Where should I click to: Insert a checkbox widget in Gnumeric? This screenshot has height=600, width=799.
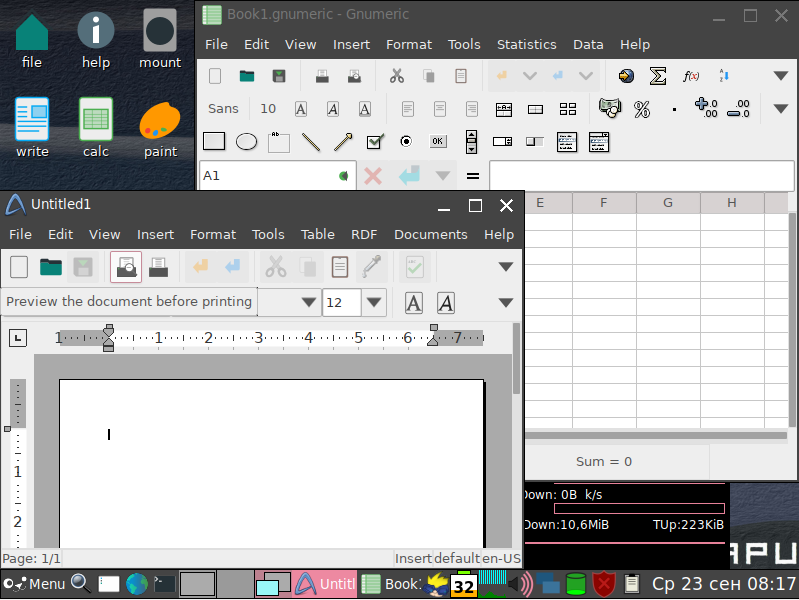[x=376, y=141]
